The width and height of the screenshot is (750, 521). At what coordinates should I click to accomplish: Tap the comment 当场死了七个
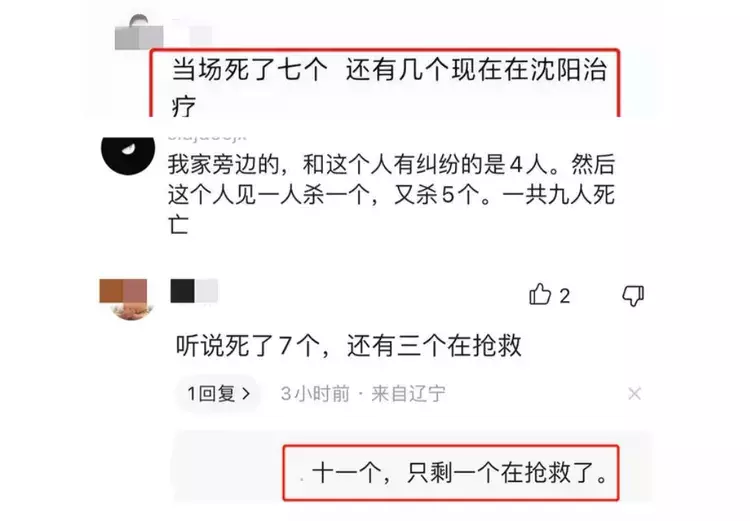coord(249,70)
